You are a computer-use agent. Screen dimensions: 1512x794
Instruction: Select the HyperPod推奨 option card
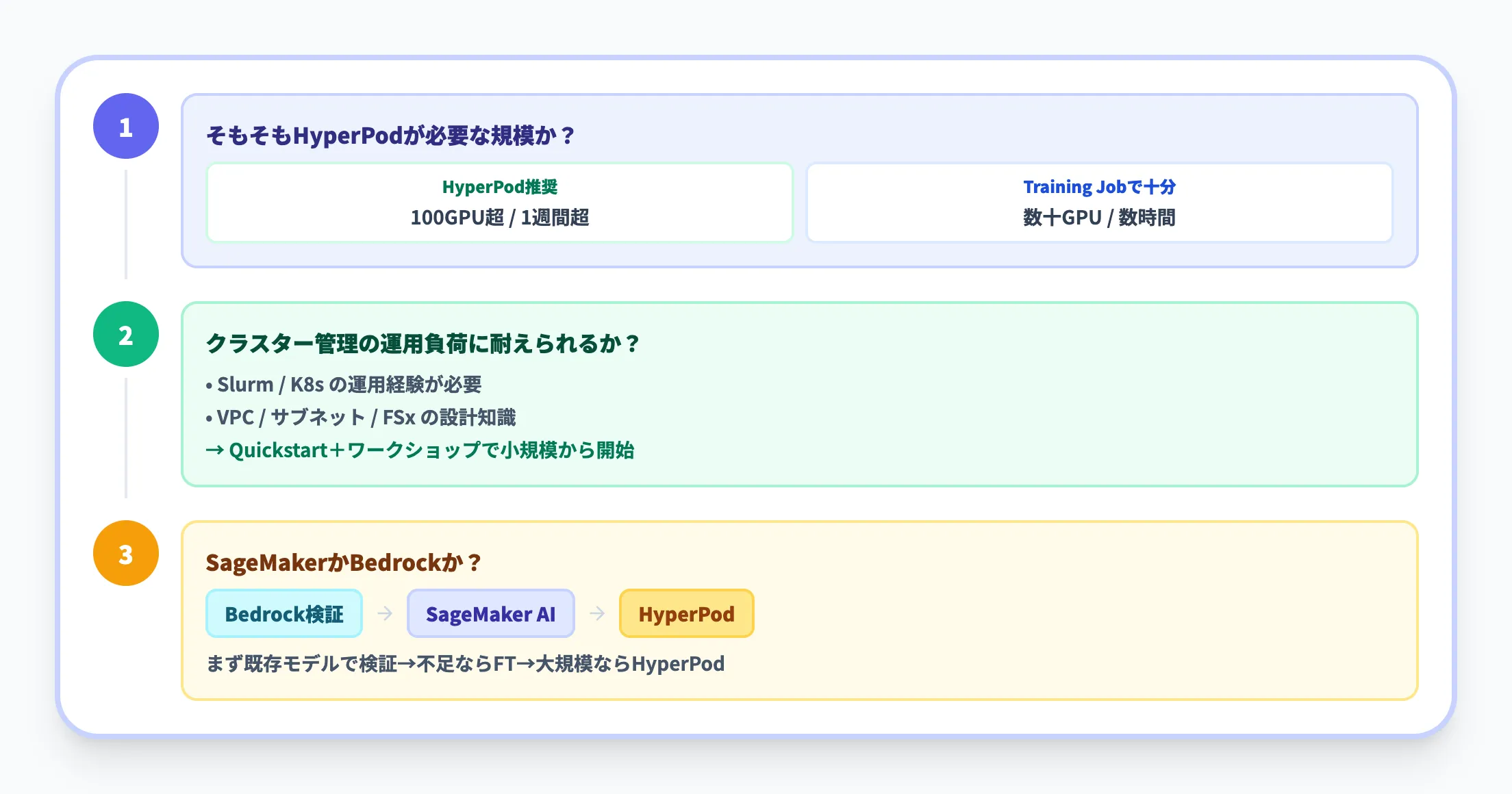click(x=501, y=202)
